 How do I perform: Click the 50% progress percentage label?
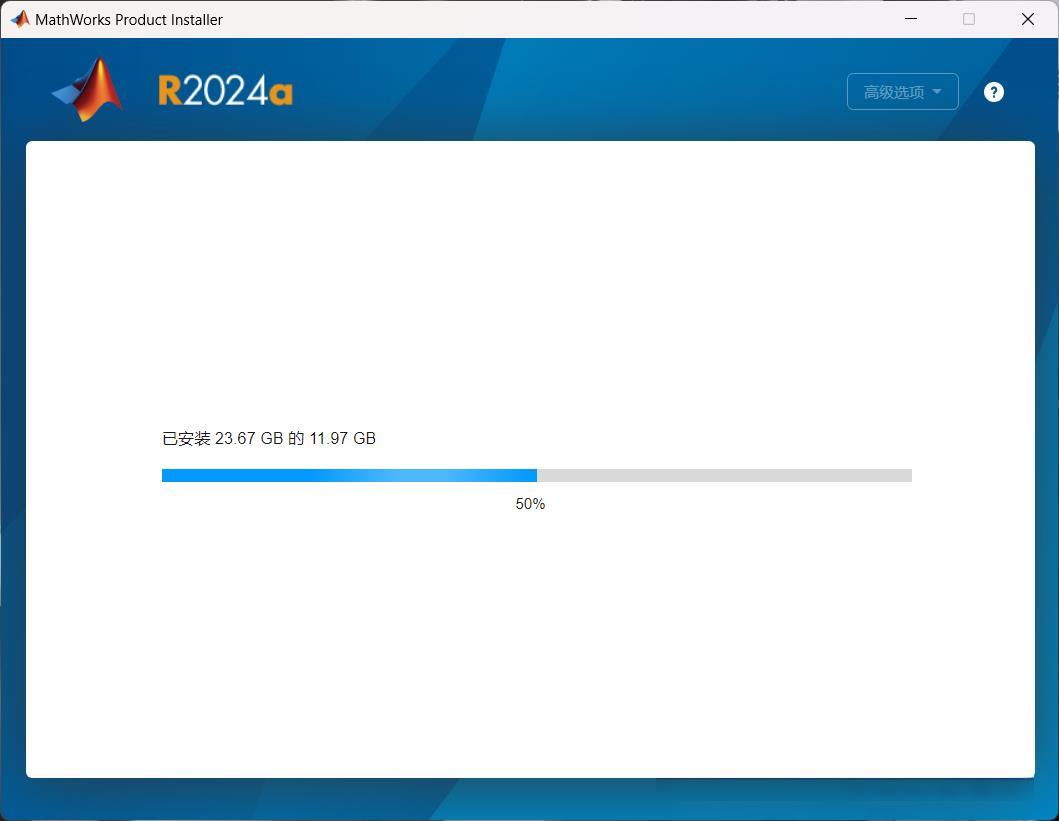click(x=530, y=504)
